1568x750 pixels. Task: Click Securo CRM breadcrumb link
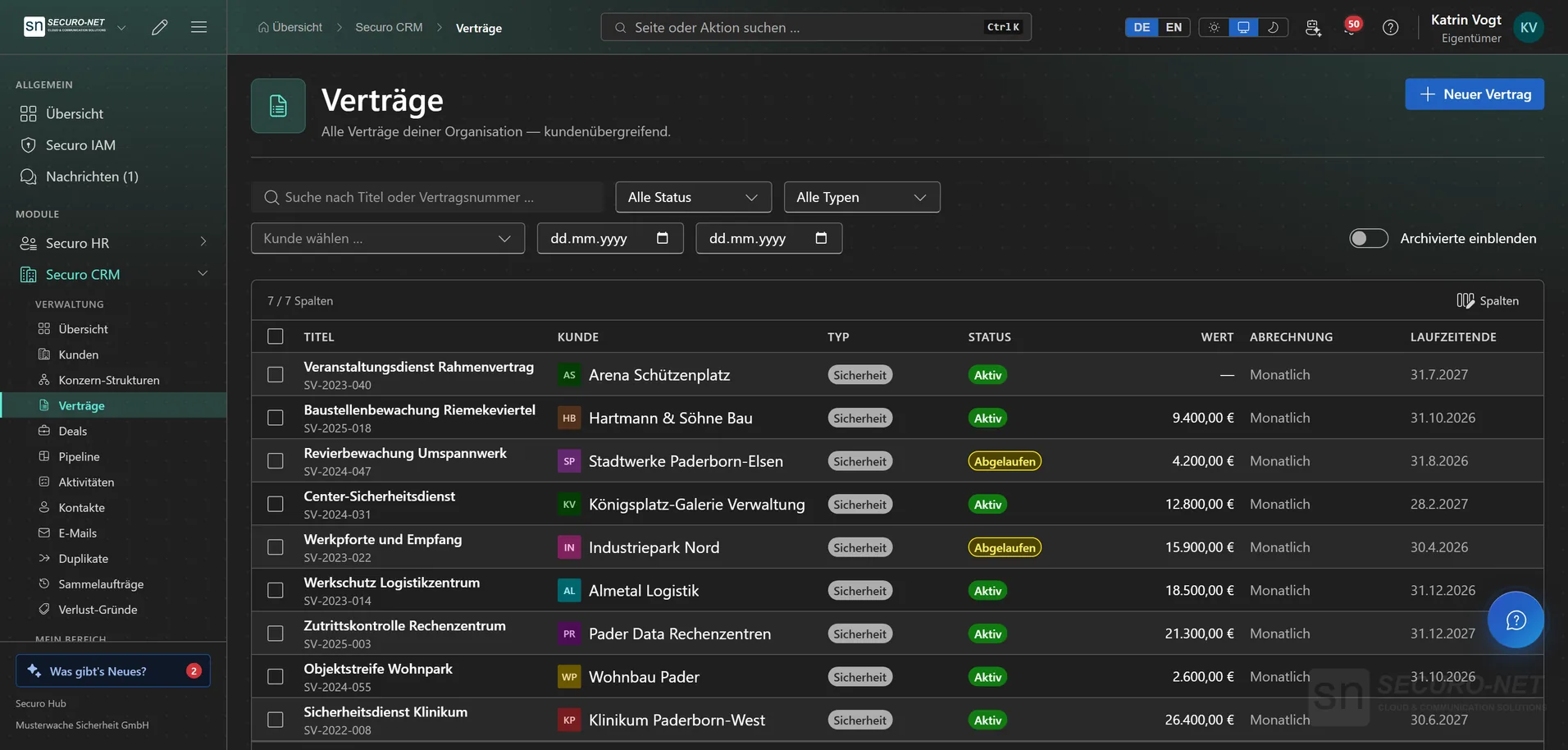389,27
